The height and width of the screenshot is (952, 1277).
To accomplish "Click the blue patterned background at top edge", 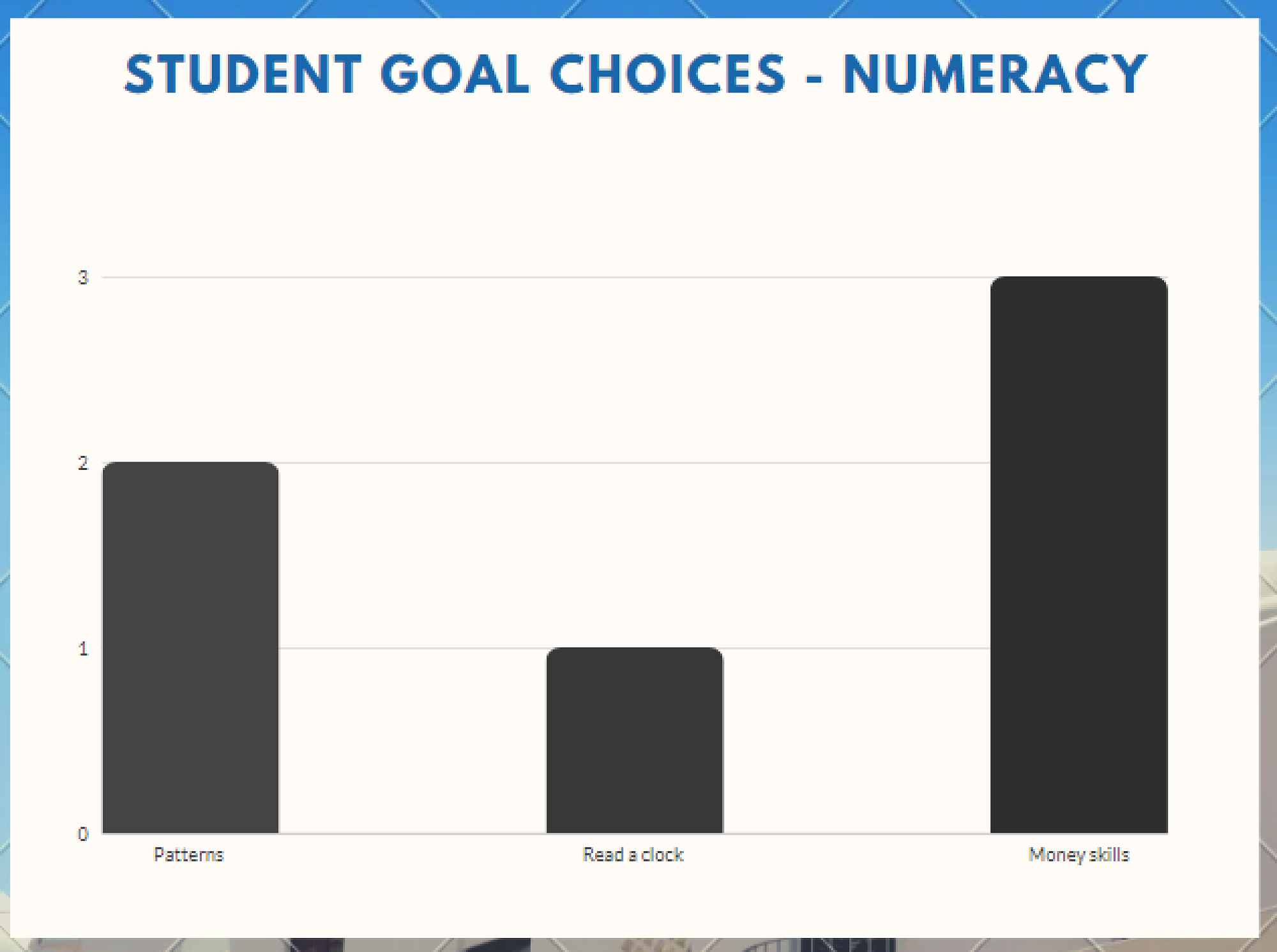I will pos(638,8).
